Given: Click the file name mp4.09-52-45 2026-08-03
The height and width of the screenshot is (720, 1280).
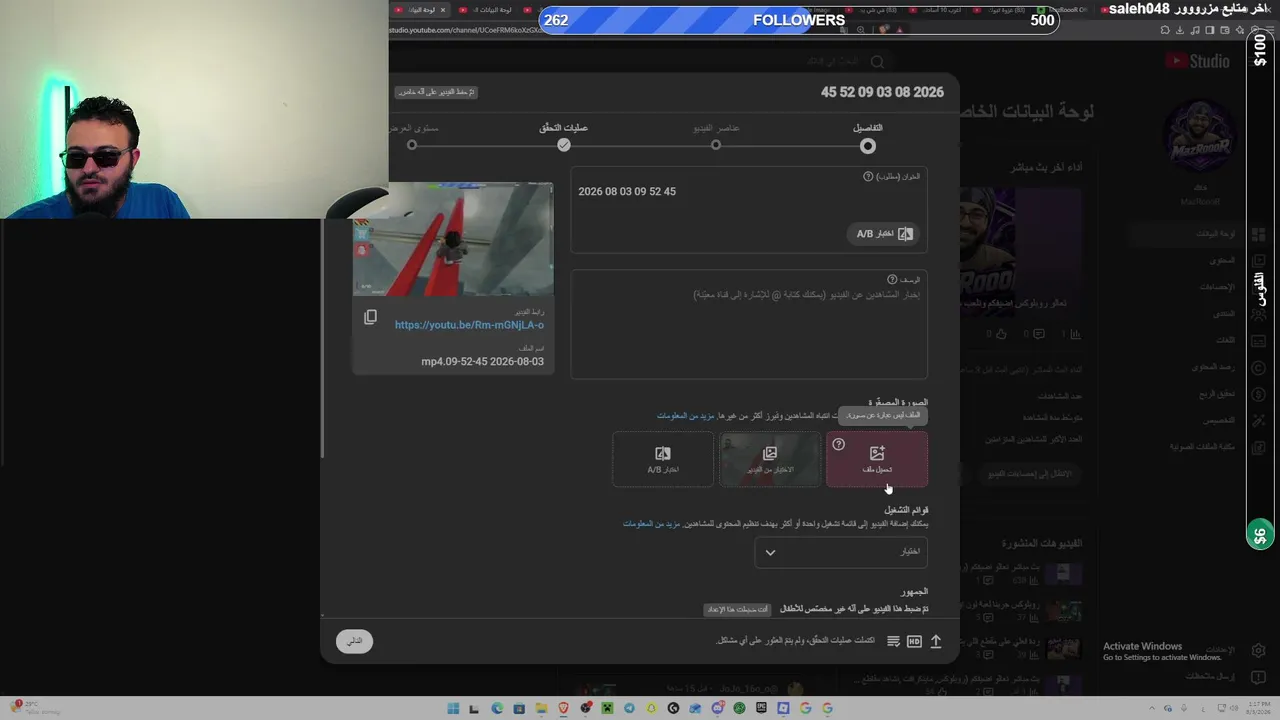Looking at the screenshot, I should click(x=482, y=362).
